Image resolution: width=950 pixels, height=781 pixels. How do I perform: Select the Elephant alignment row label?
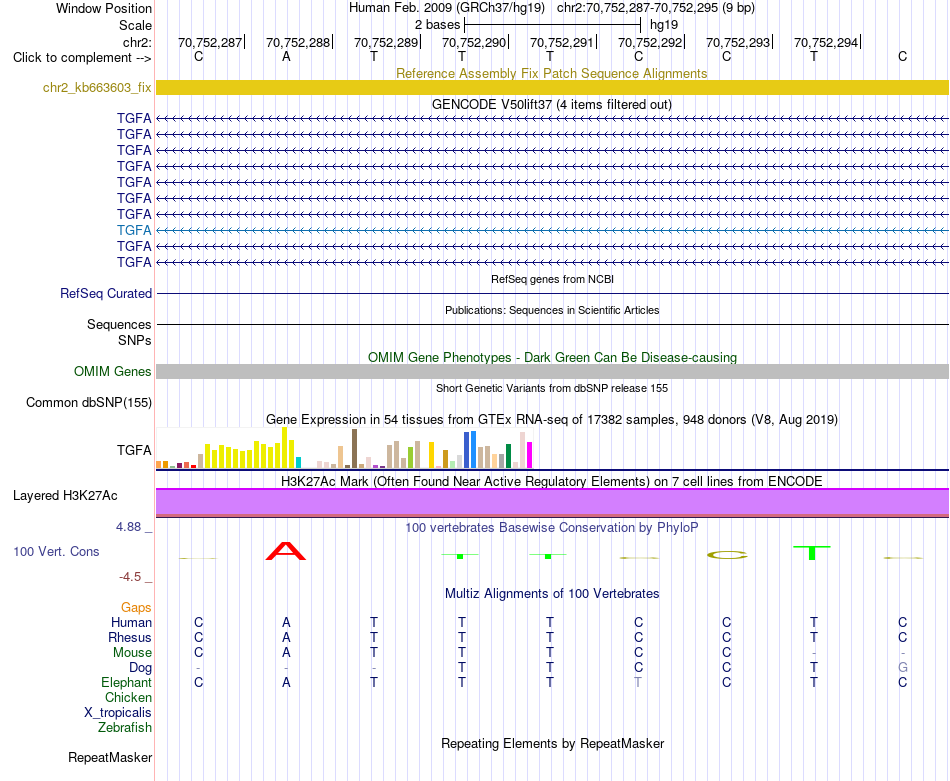pyautogui.click(x=126, y=682)
